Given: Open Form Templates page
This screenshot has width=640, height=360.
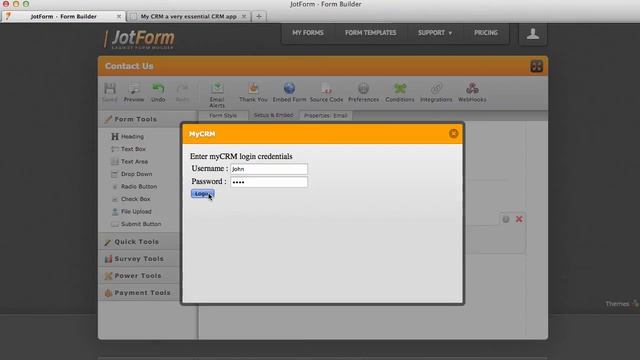Looking at the screenshot, I should click(371, 33).
